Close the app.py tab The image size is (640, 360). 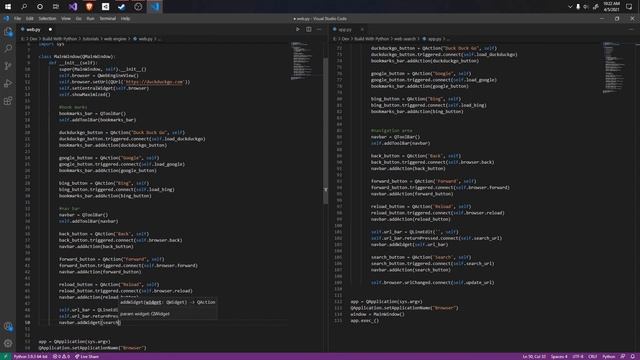click(x=362, y=29)
